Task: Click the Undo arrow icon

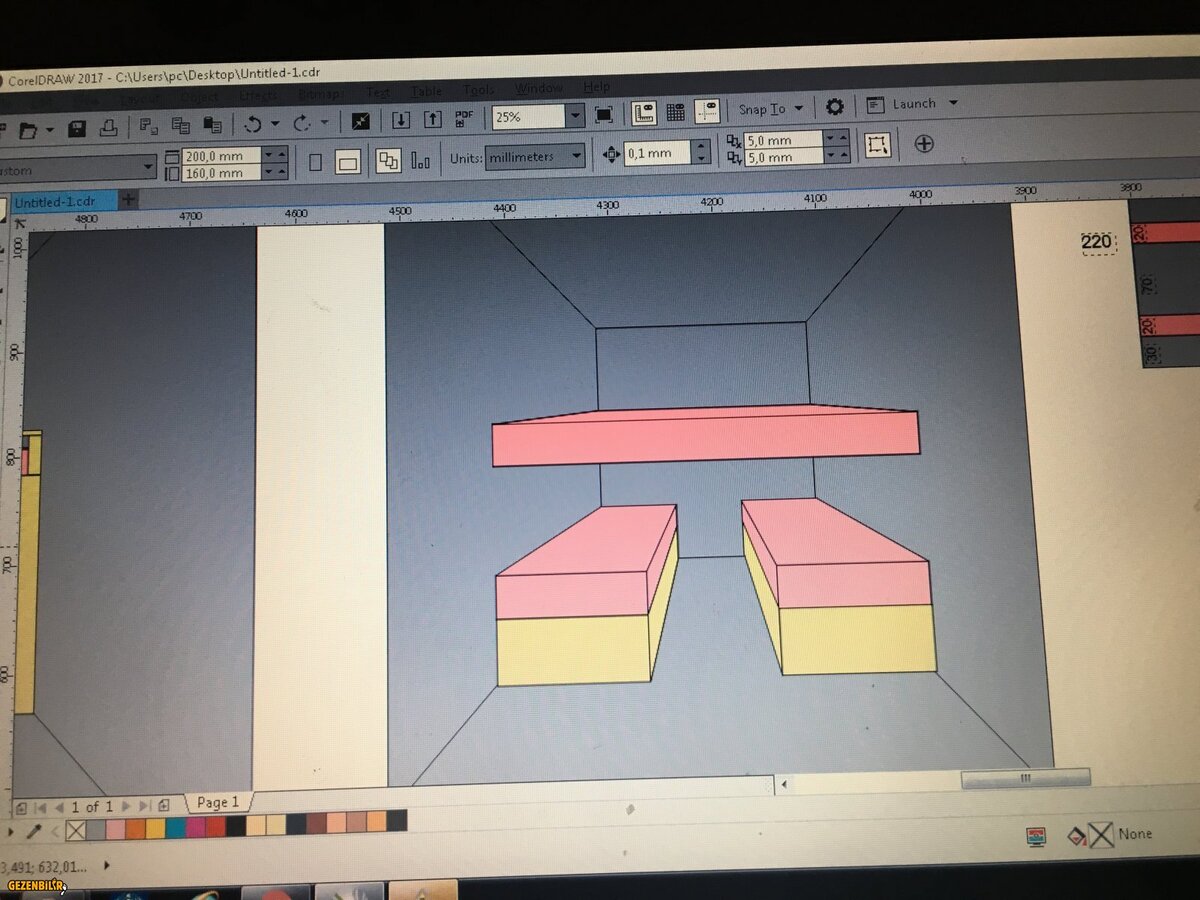Action: pos(253,124)
